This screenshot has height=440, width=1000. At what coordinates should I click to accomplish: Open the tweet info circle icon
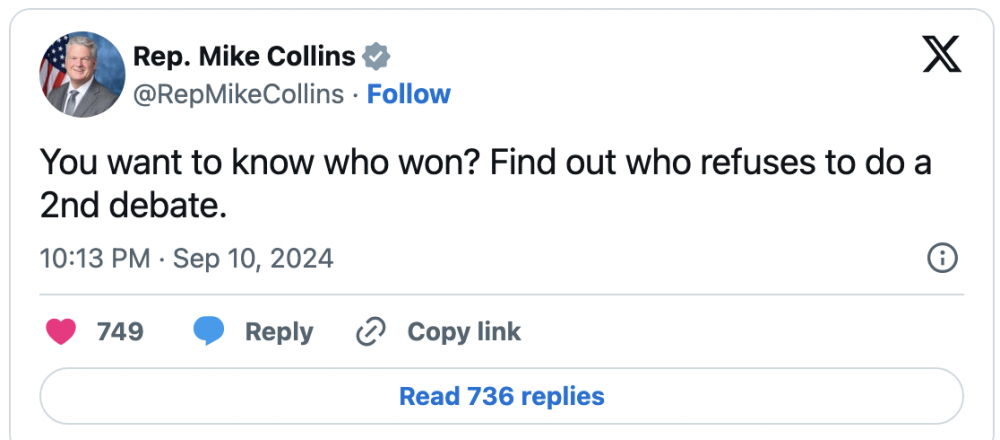tap(943, 259)
